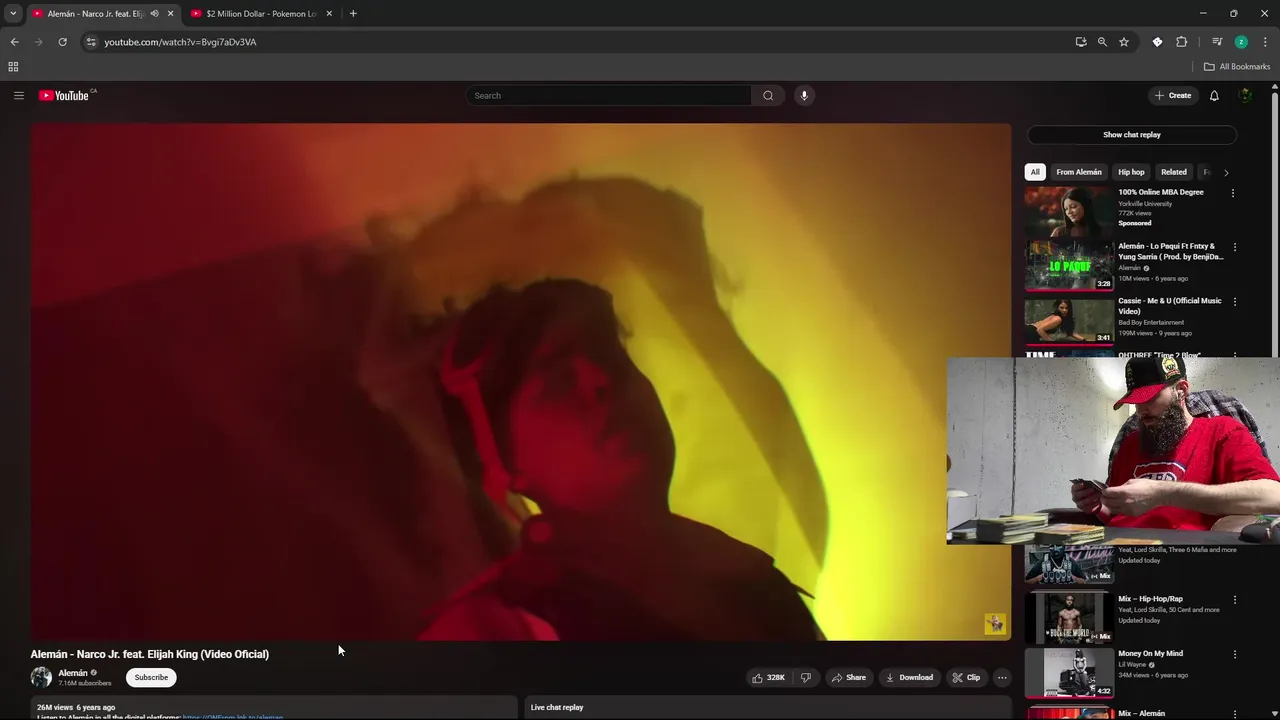This screenshot has width=1280, height=720.
Task: Select the From Alemán filter chip
Action: [1079, 172]
